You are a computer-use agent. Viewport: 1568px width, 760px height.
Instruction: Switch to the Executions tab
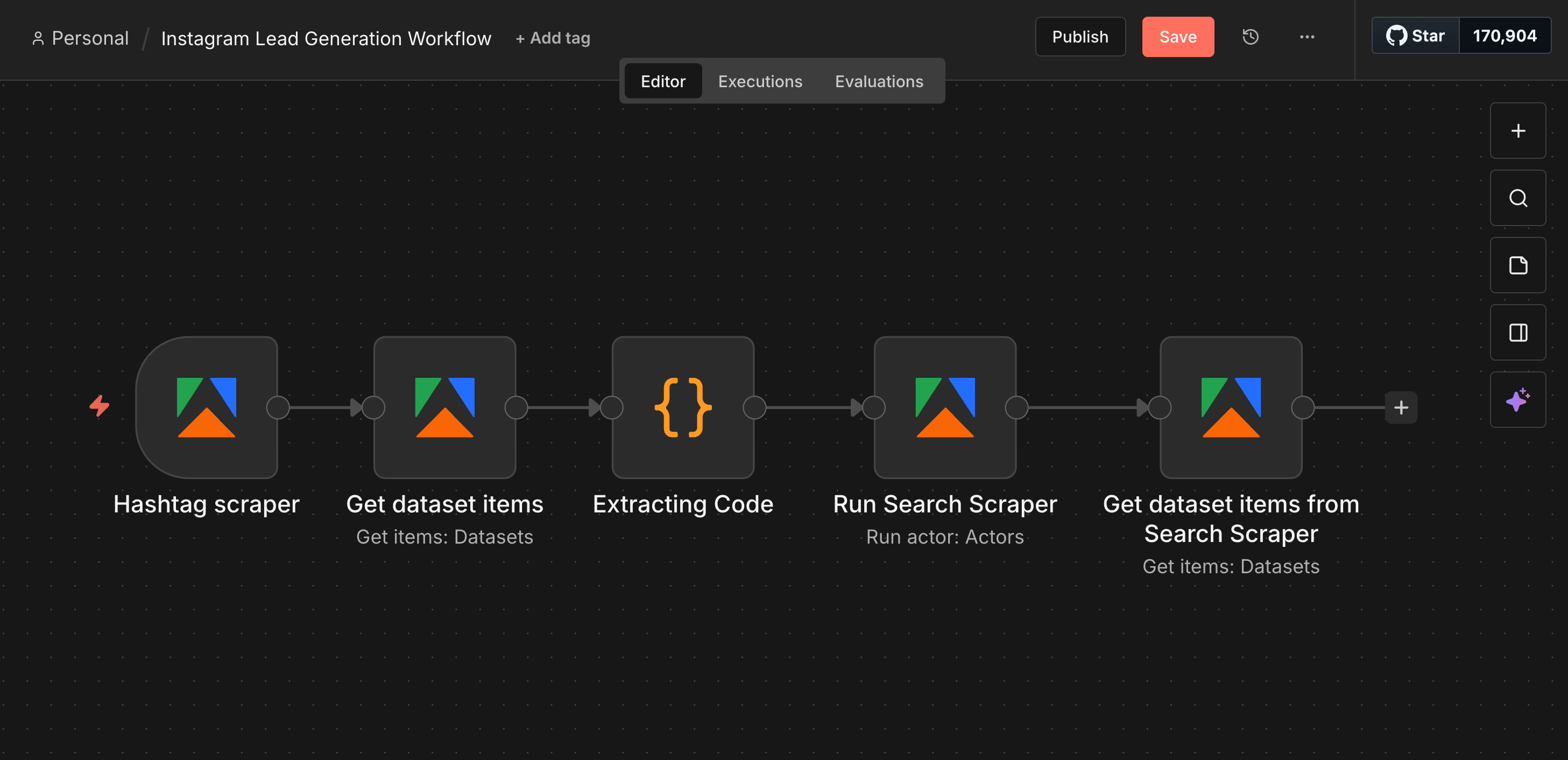[760, 81]
